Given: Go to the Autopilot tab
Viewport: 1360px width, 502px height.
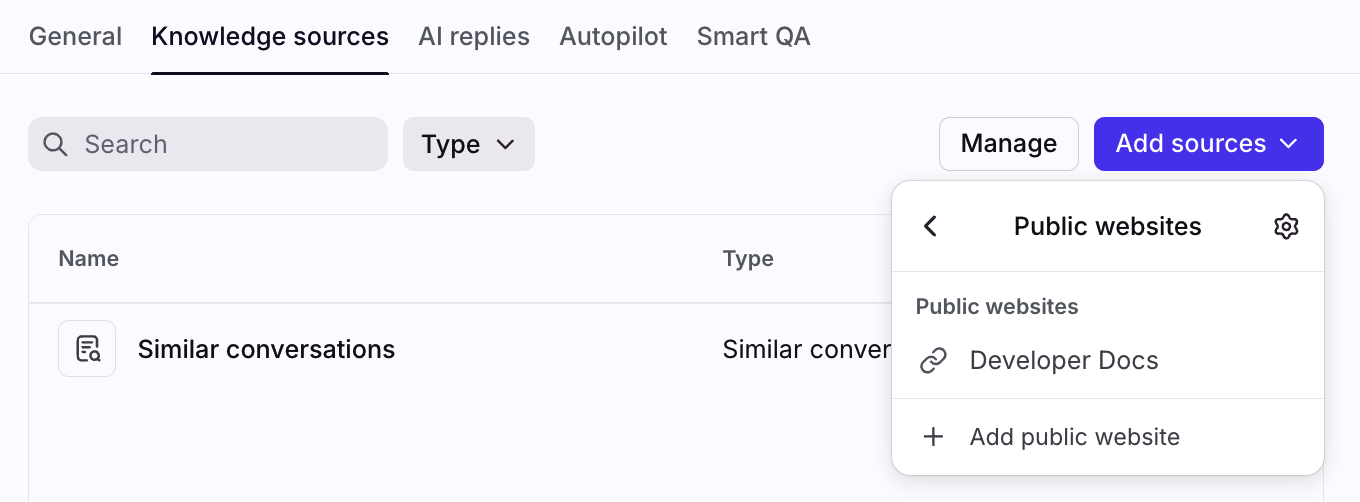Looking at the screenshot, I should pyautogui.click(x=613, y=37).
